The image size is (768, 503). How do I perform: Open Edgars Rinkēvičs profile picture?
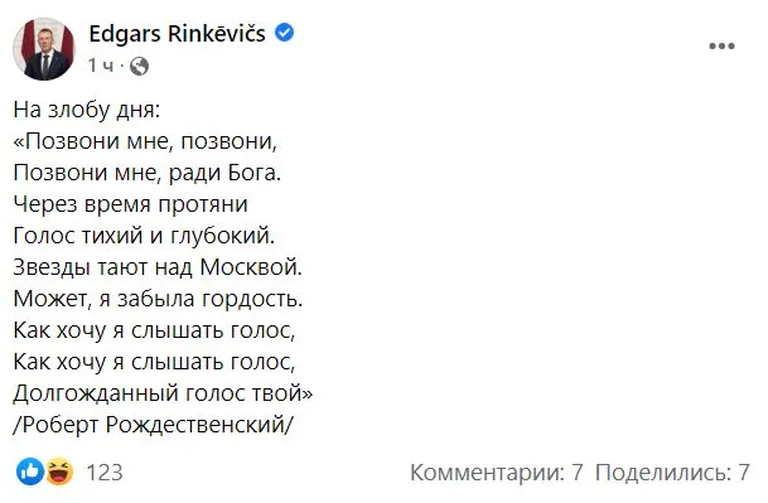[x=44, y=49]
